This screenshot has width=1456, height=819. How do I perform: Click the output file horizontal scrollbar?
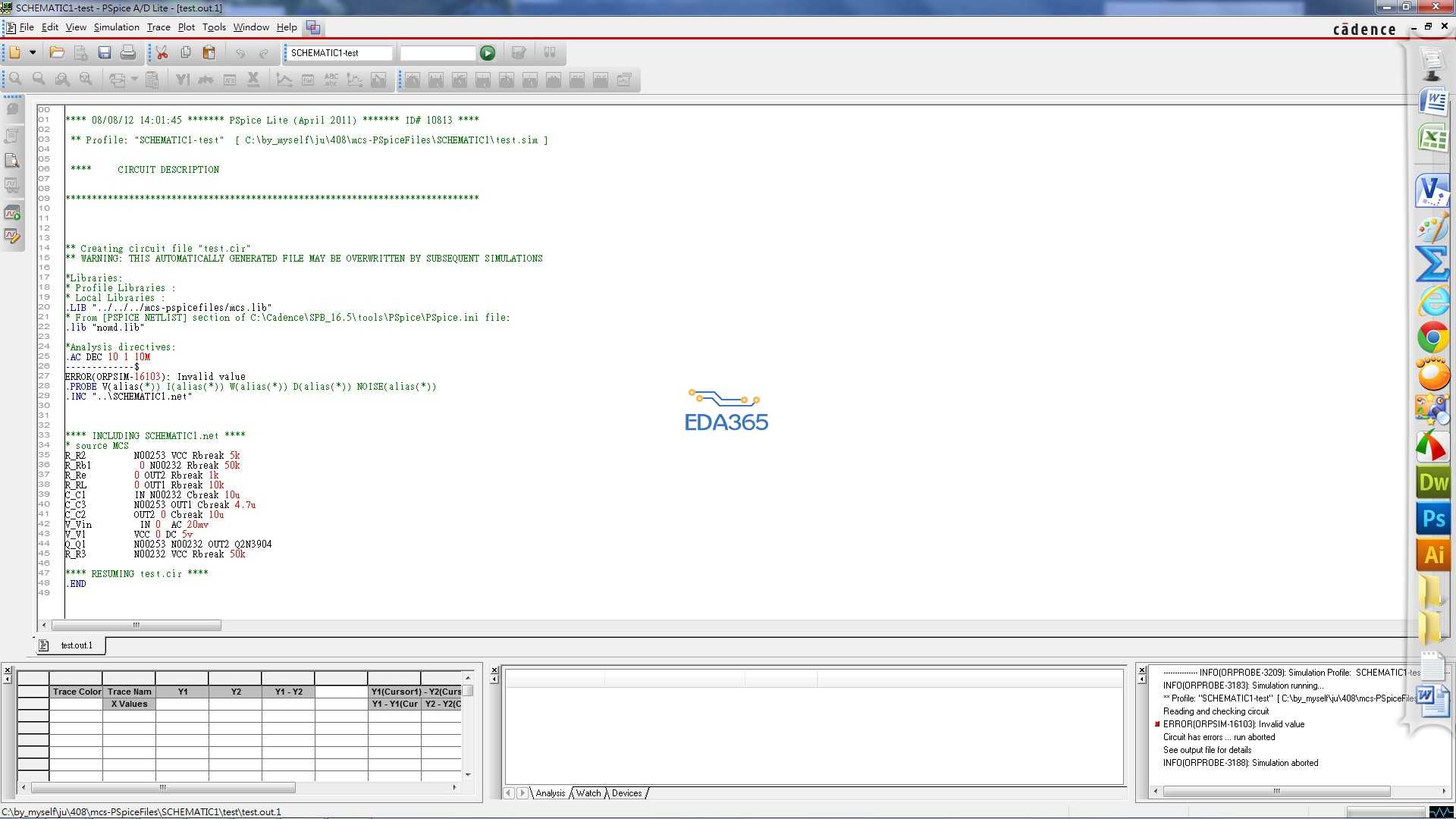pyautogui.click(x=136, y=626)
